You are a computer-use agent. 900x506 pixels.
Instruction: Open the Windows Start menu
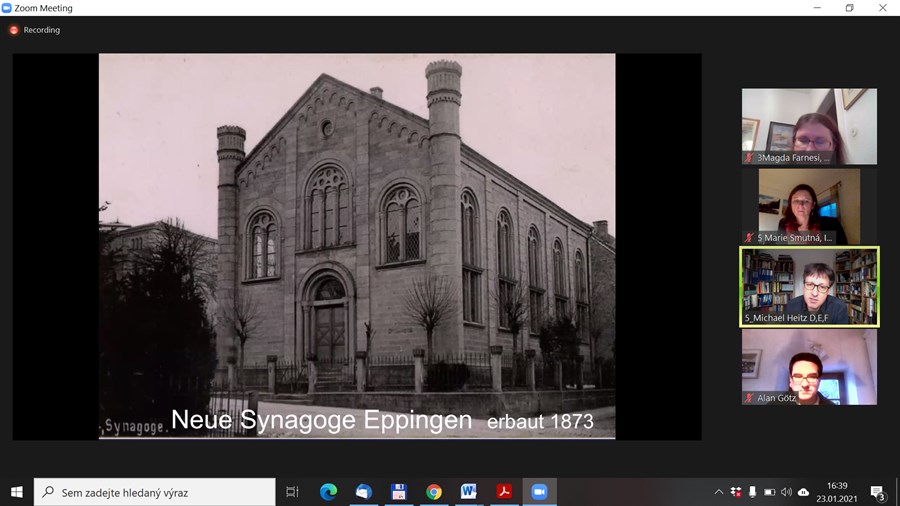coord(17,492)
